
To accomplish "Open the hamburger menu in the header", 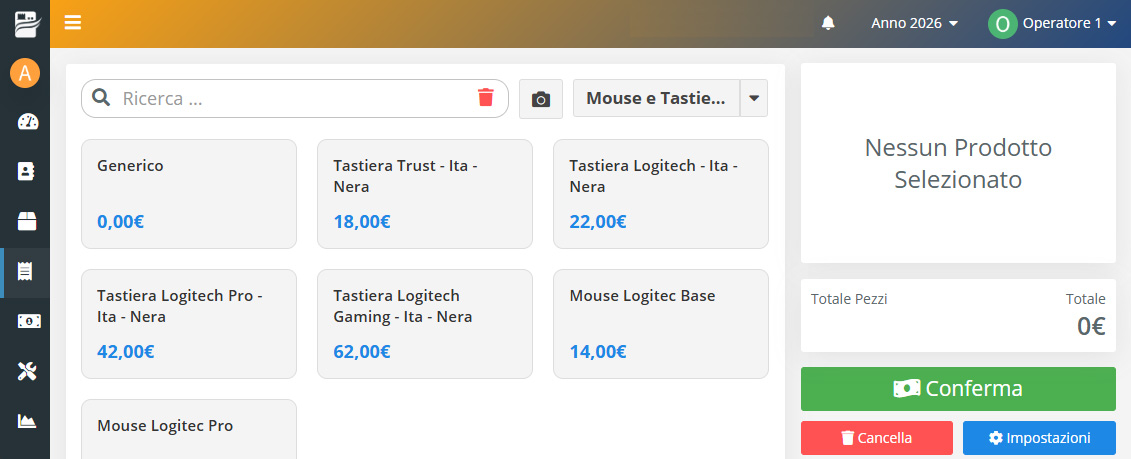I will coord(73,23).
